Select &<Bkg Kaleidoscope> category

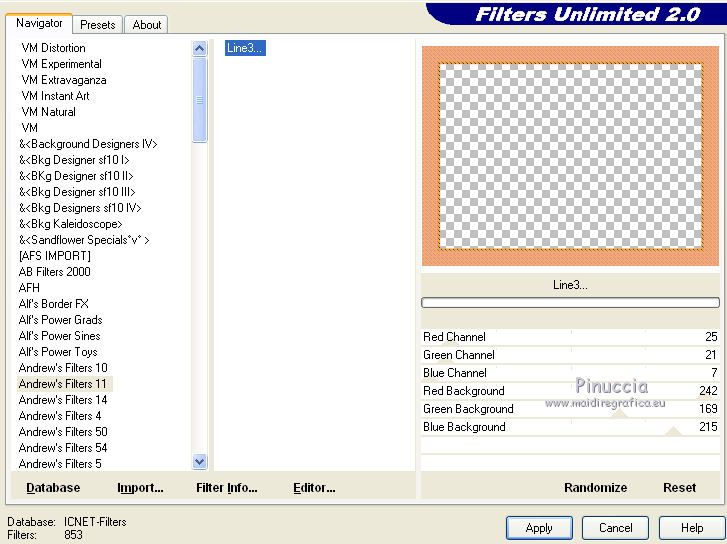[x=70, y=224]
